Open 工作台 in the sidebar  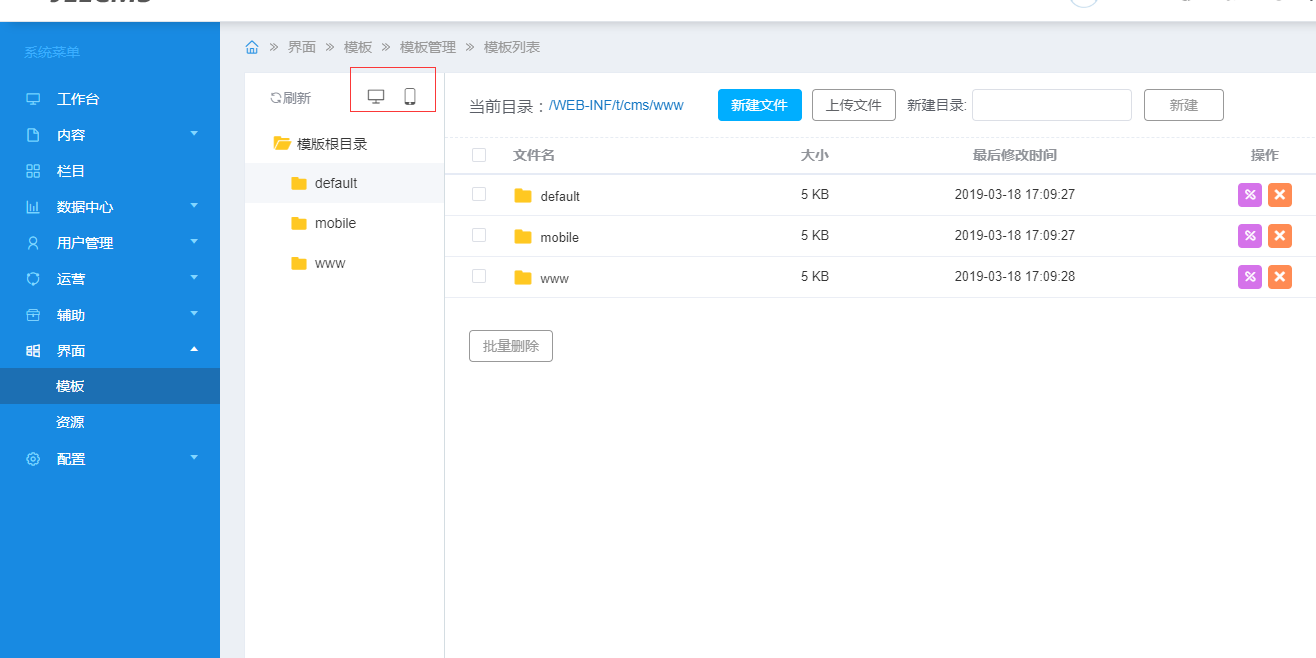pos(78,99)
